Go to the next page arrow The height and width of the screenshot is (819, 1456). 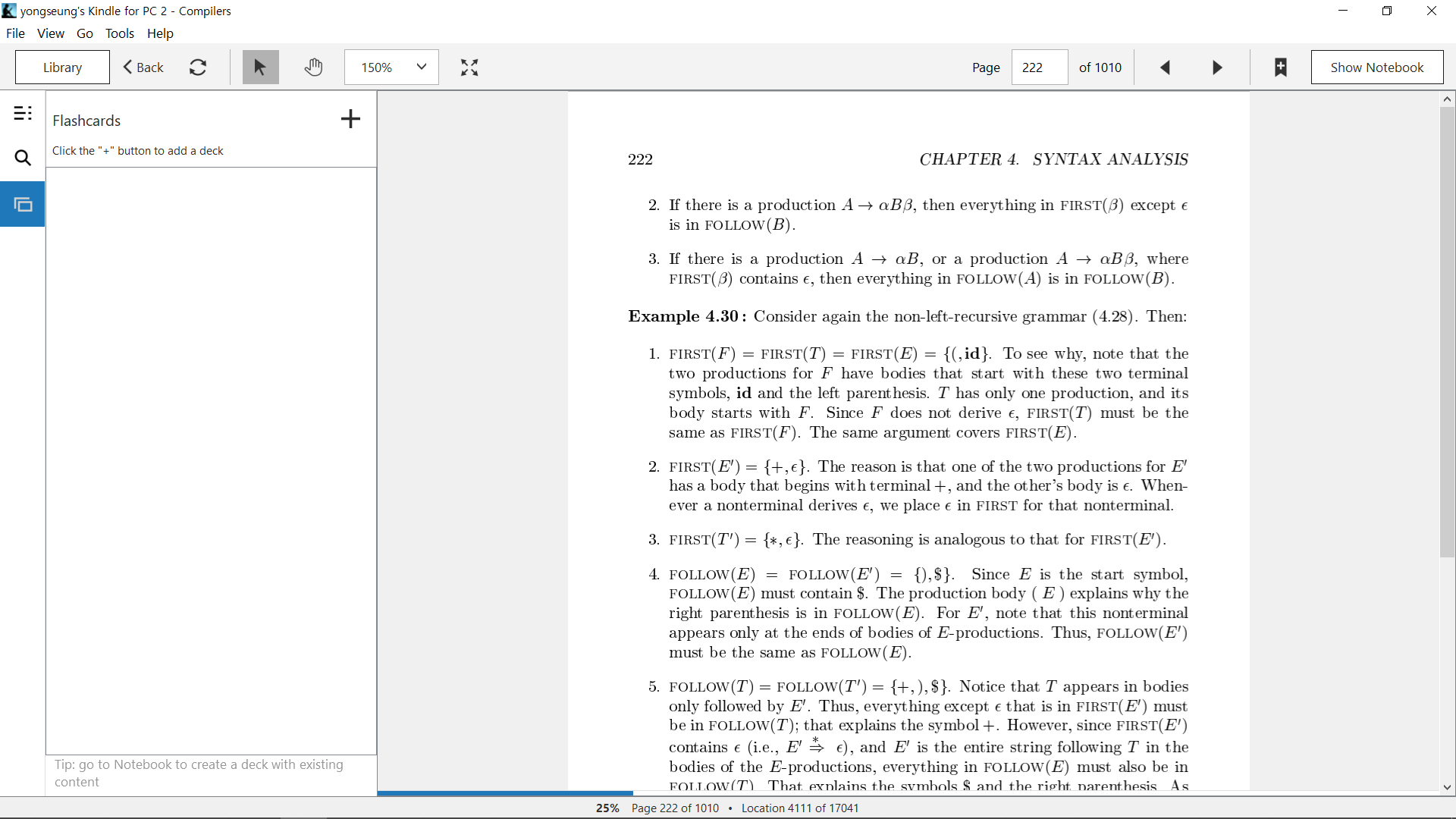pos(1217,67)
